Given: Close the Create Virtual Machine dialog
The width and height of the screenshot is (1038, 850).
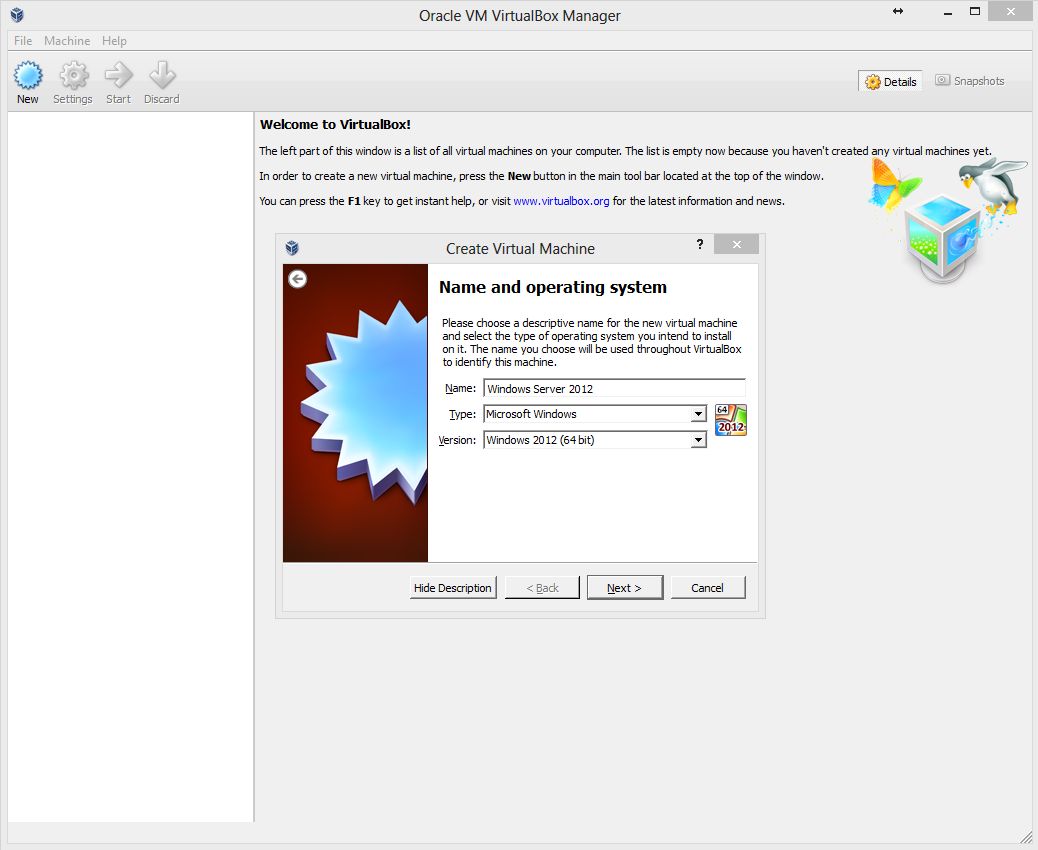Looking at the screenshot, I should pos(736,244).
